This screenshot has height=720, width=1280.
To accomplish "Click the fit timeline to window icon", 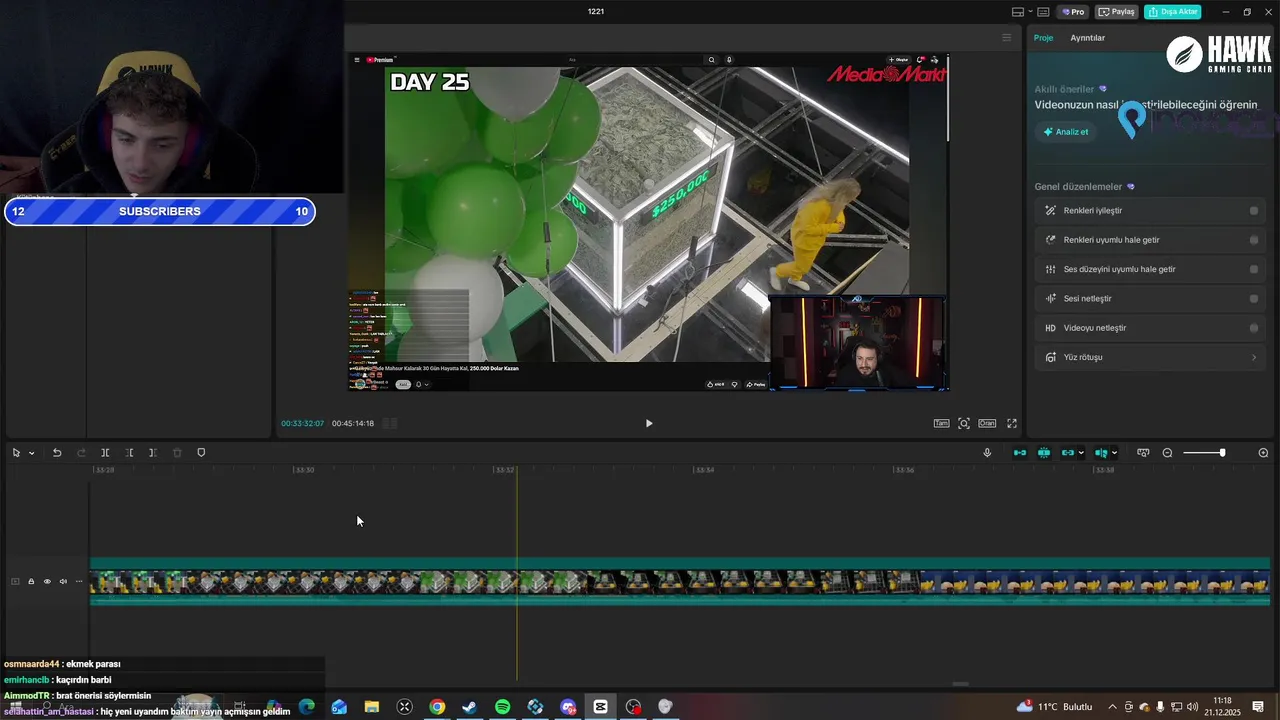I will tap(1143, 453).
